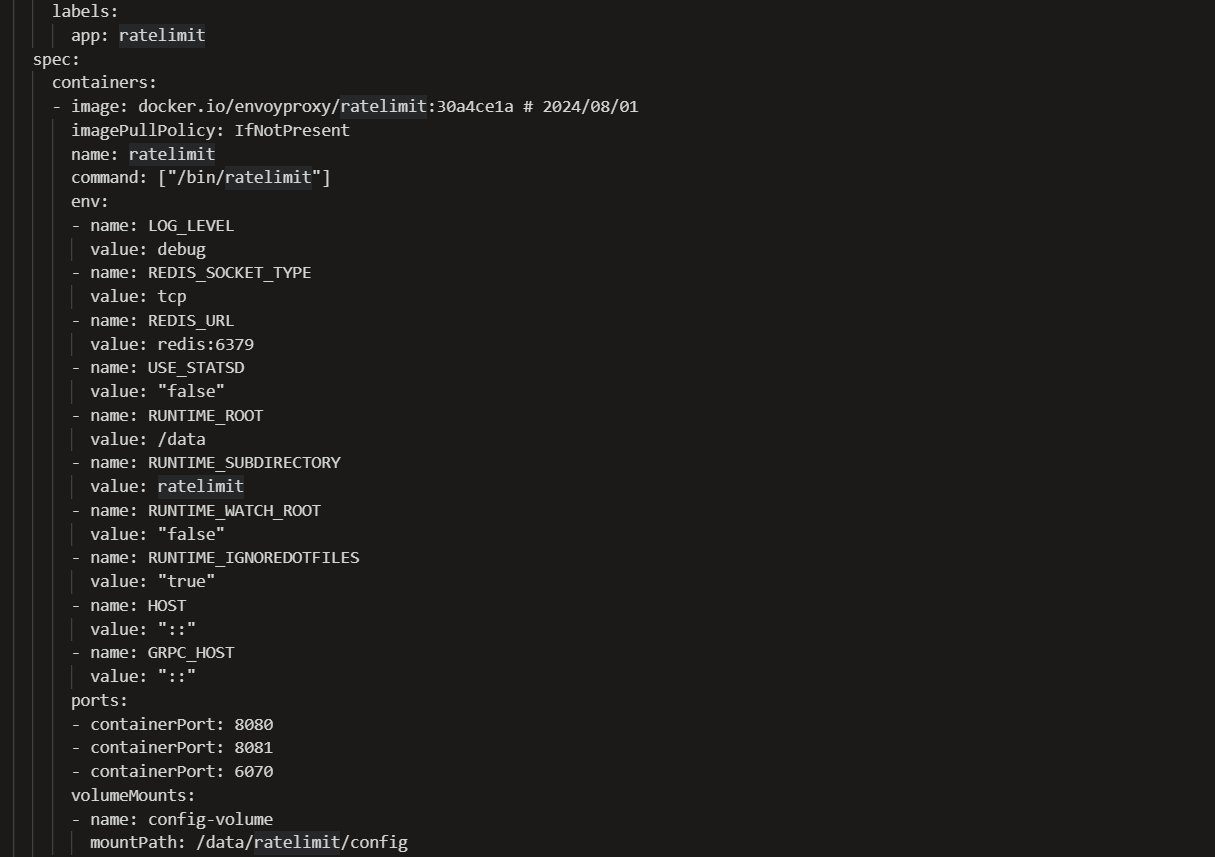Viewport: 1215px width, 857px height.
Task: Click the config-volume mount name
Action: point(210,819)
